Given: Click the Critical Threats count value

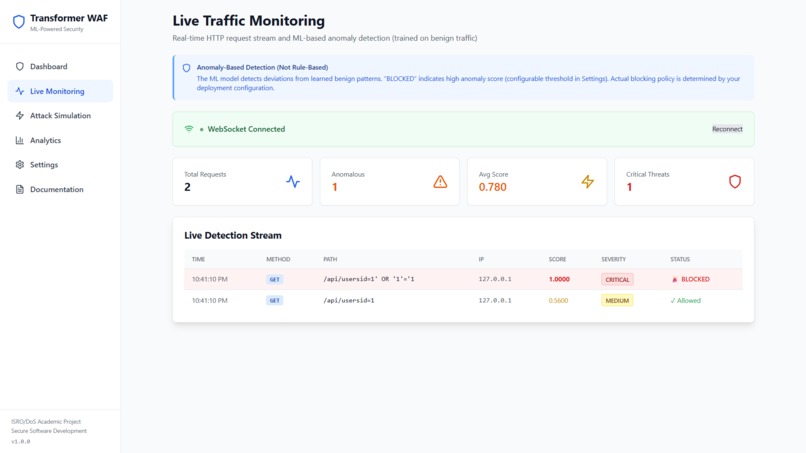Looking at the screenshot, I should [629, 187].
